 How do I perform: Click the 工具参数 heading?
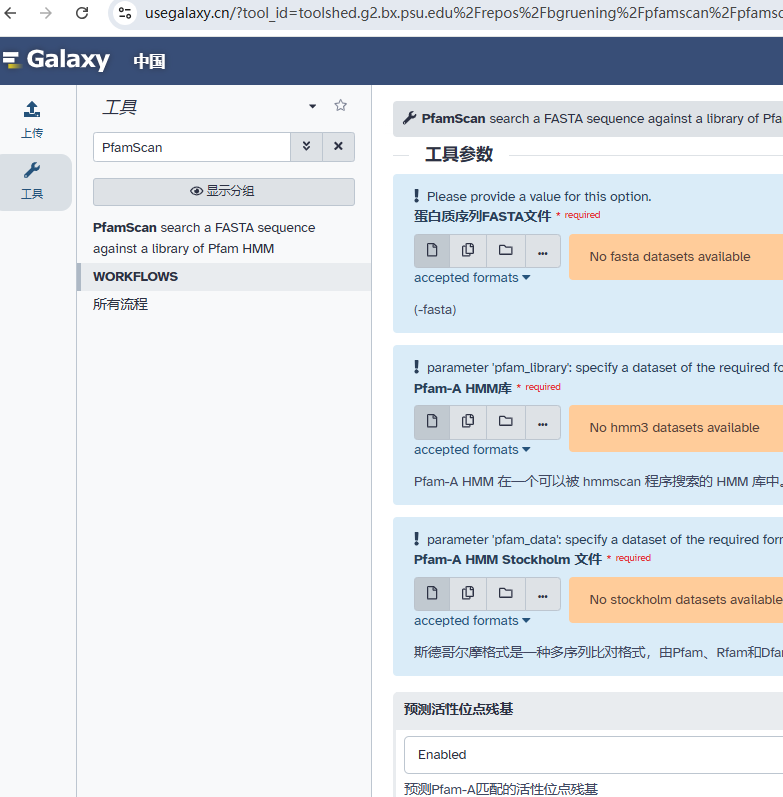459,155
